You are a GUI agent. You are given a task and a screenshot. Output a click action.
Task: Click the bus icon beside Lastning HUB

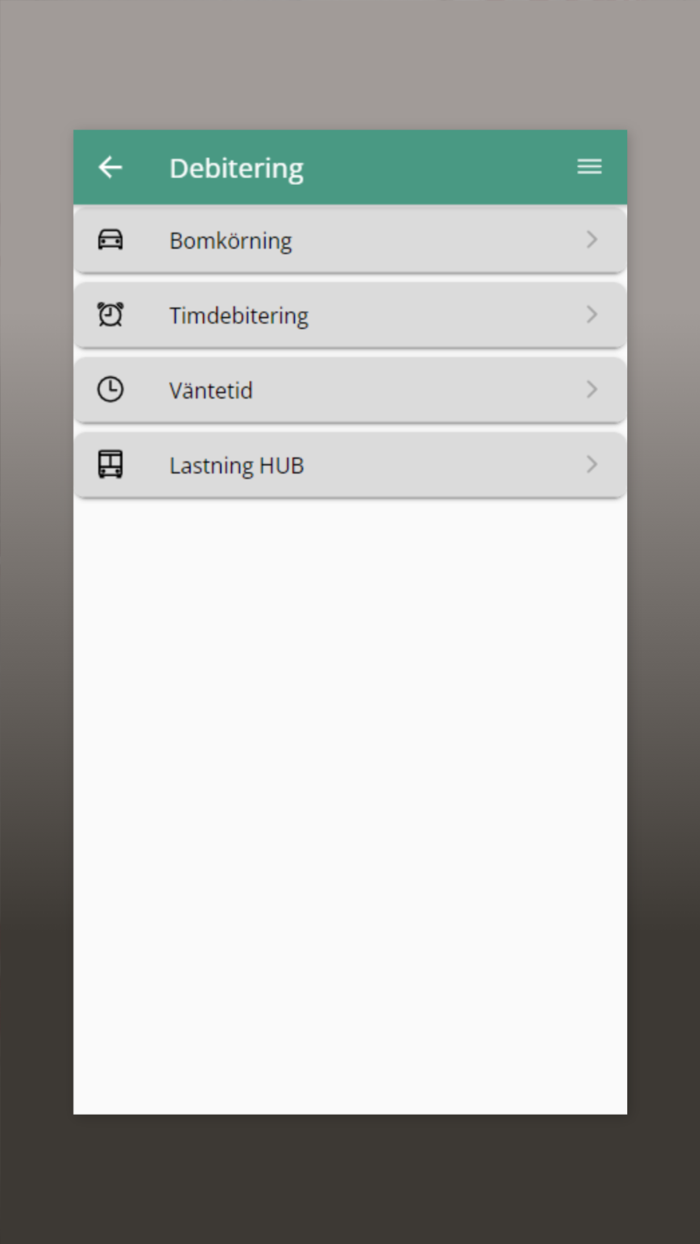coord(110,465)
